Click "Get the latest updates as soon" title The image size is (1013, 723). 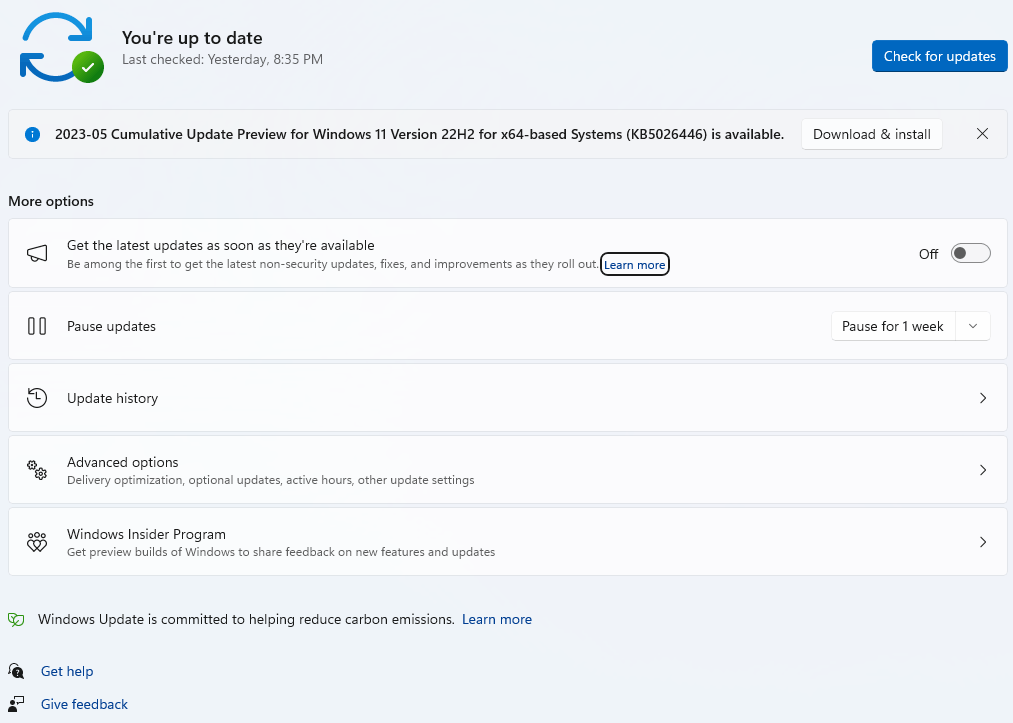pyautogui.click(x=221, y=246)
